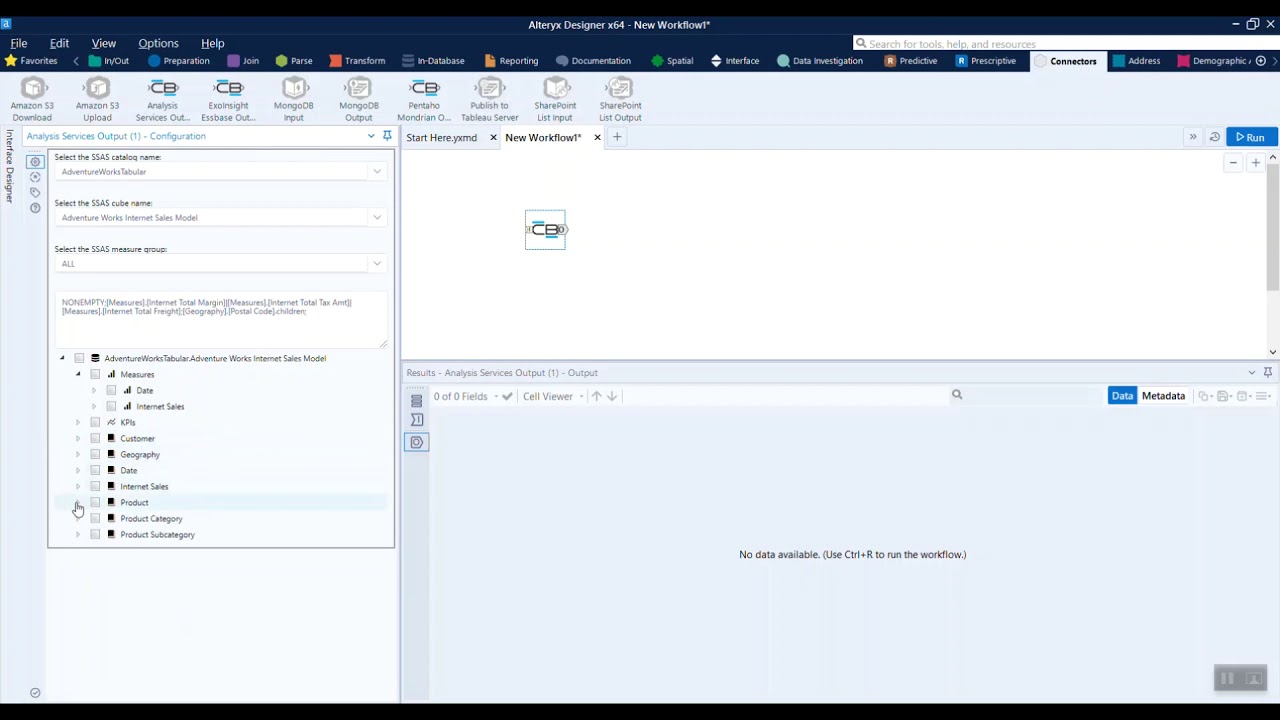Image resolution: width=1280 pixels, height=720 pixels.
Task: Open the File menu
Action: pos(19,43)
